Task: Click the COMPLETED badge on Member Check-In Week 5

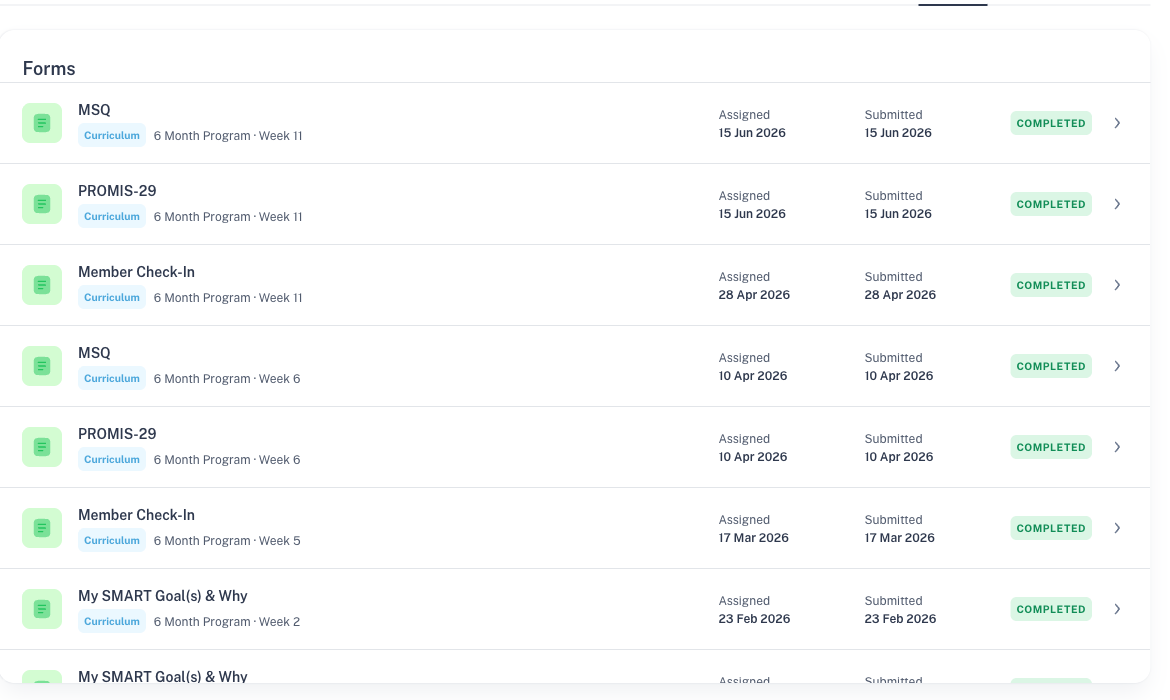Action: (1051, 528)
